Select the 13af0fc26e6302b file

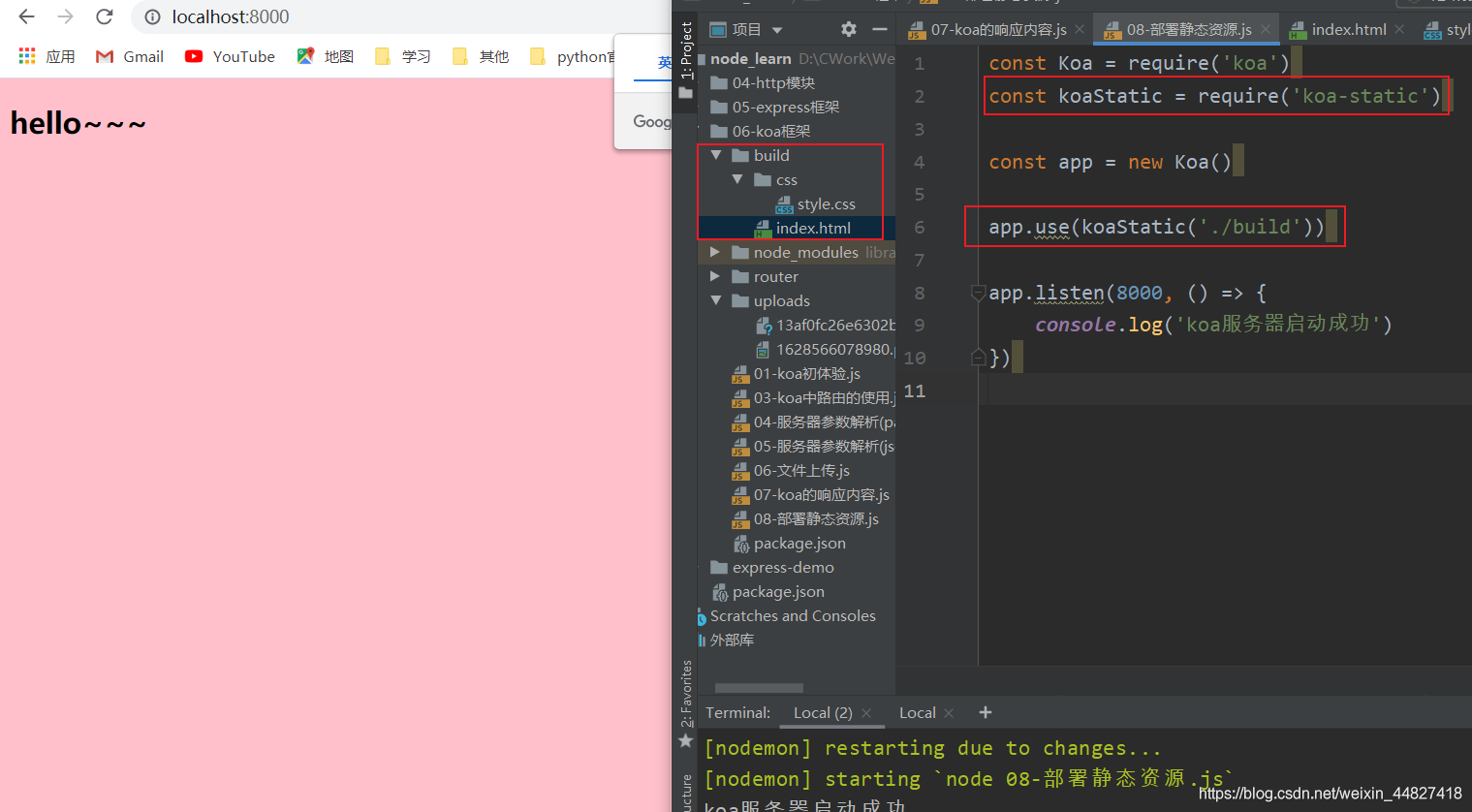click(825, 325)
